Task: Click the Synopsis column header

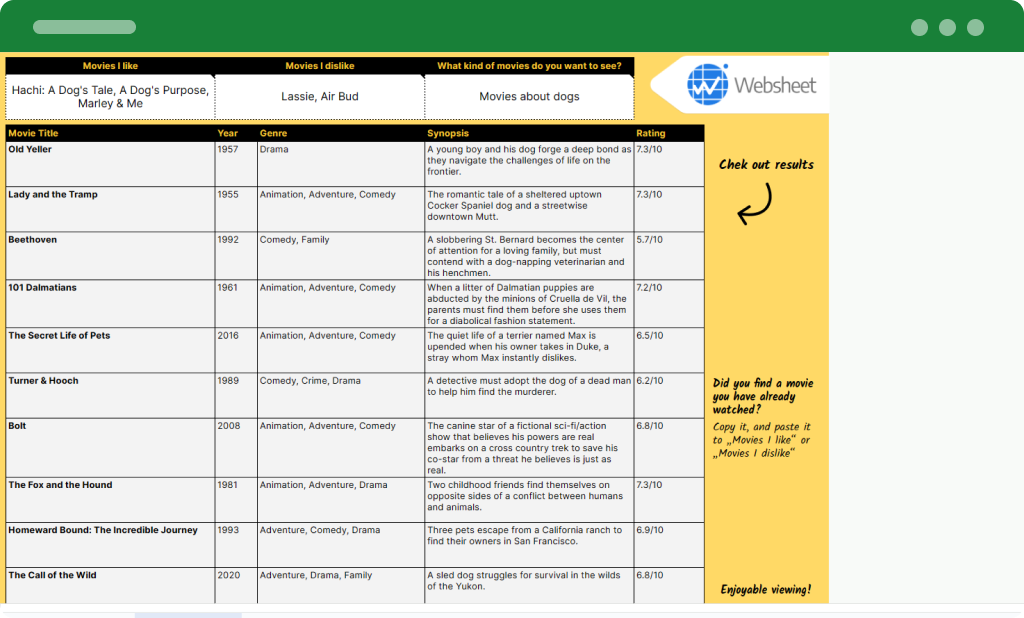Action: coord(529,133)
